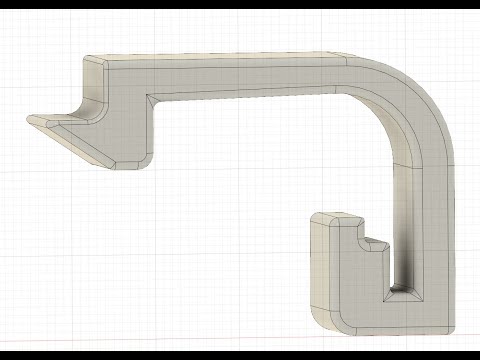Select the concave fillet above the wedge

[90, 112]
